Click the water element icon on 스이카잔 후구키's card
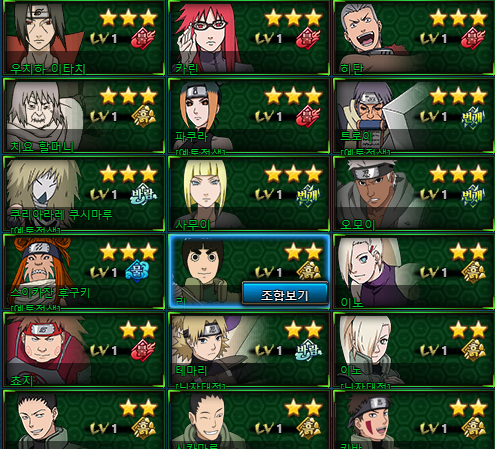Viewport: 495px width, 449px height. (137, 271)
